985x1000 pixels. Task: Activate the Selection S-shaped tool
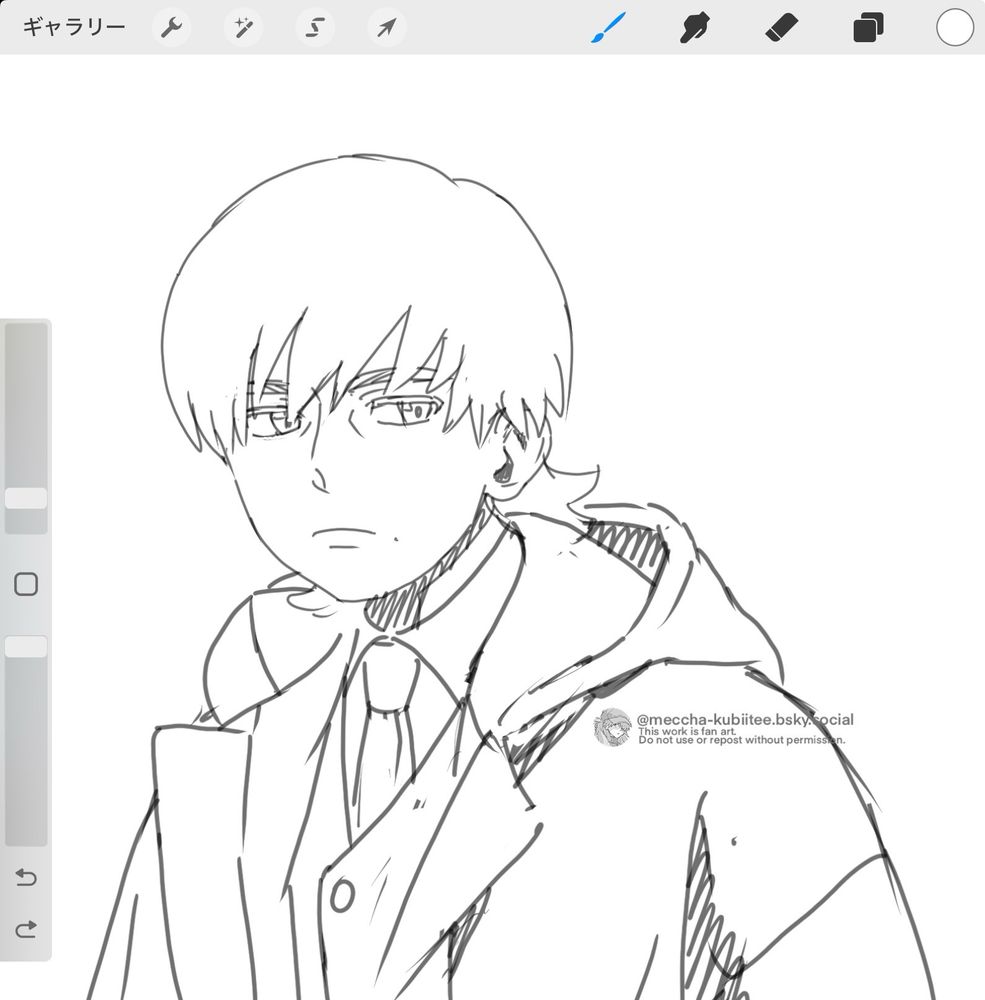(x=315, y=27)
